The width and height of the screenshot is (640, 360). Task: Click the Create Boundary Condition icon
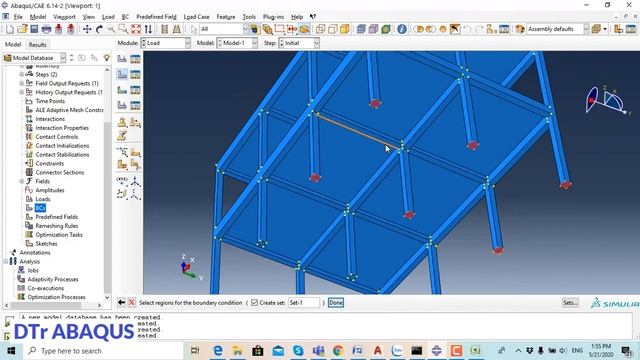click(122, 74)
